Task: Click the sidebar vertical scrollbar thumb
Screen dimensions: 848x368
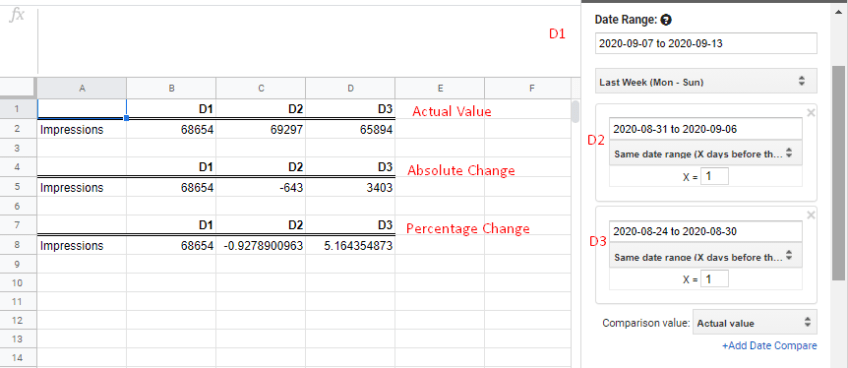Action: (839, 173)
